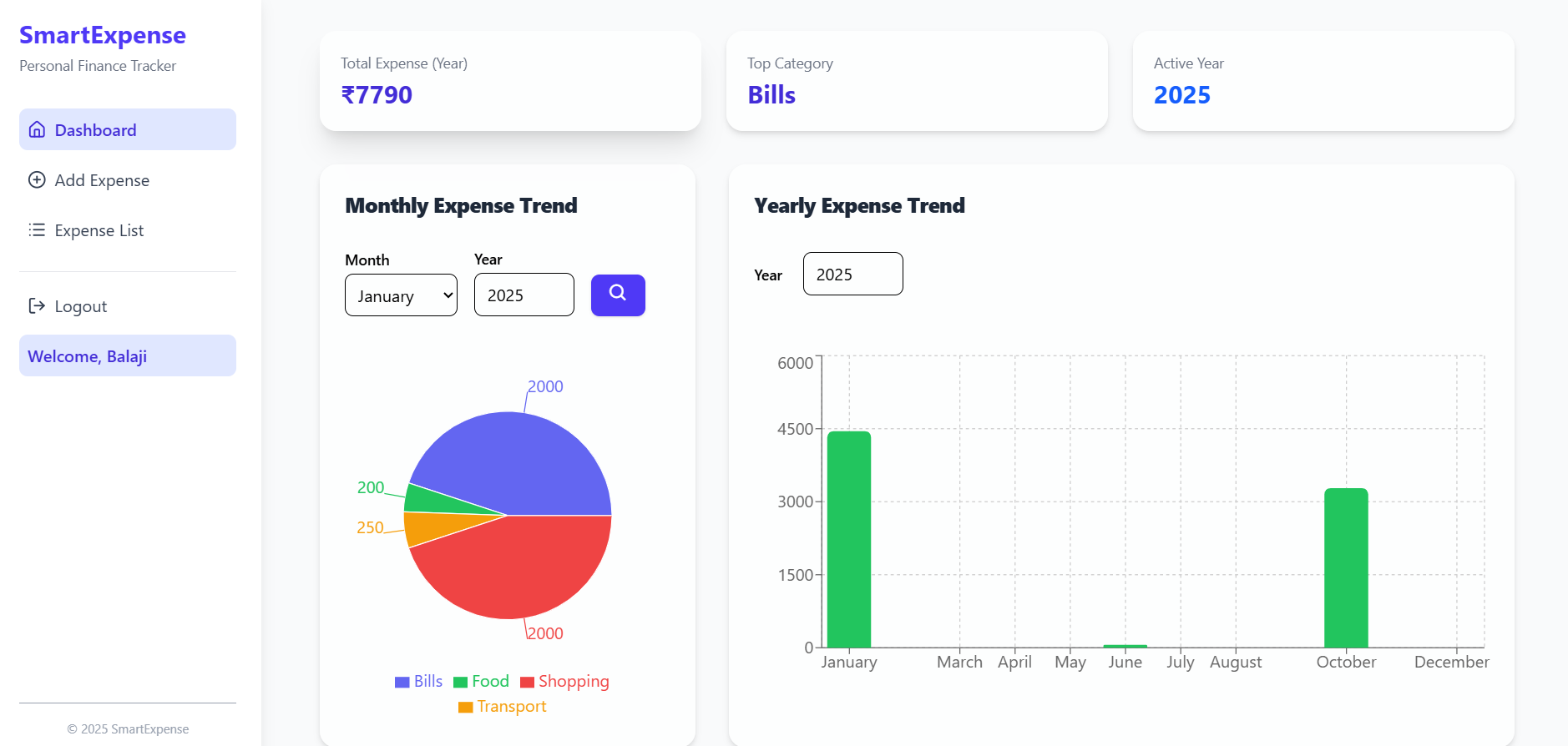Viewport: 1568px width, 746px height.
Task: Click the Add Expense plus icon
Action: click(x=37, y=179)
